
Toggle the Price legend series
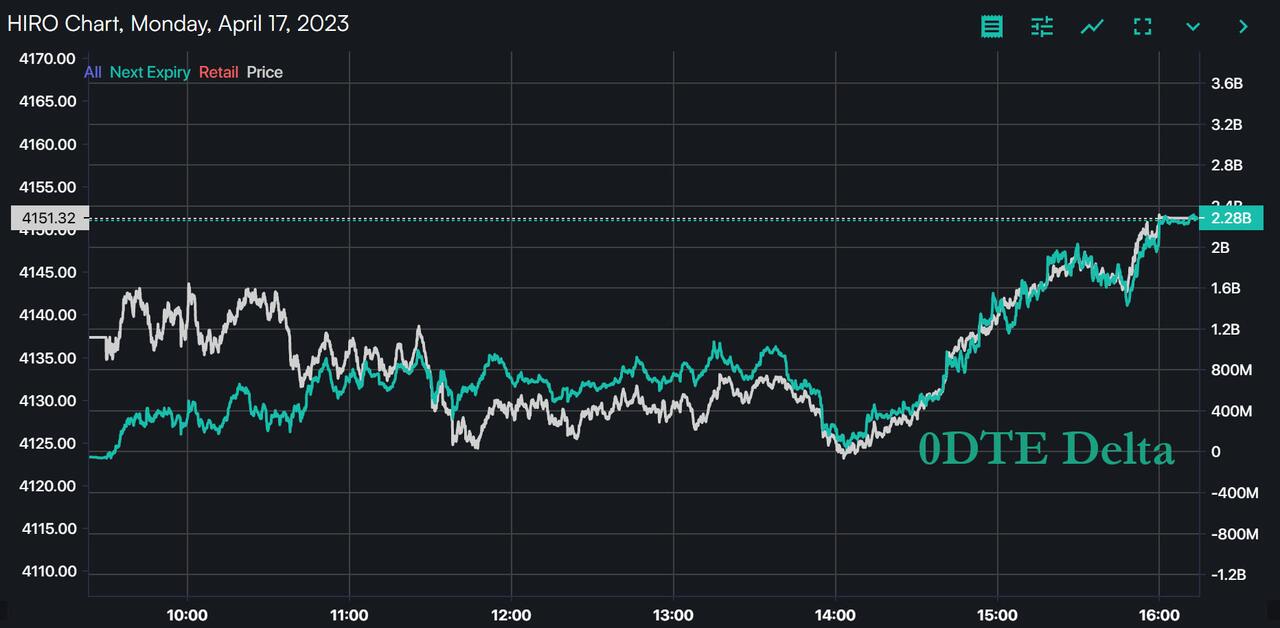click(265, 72)
